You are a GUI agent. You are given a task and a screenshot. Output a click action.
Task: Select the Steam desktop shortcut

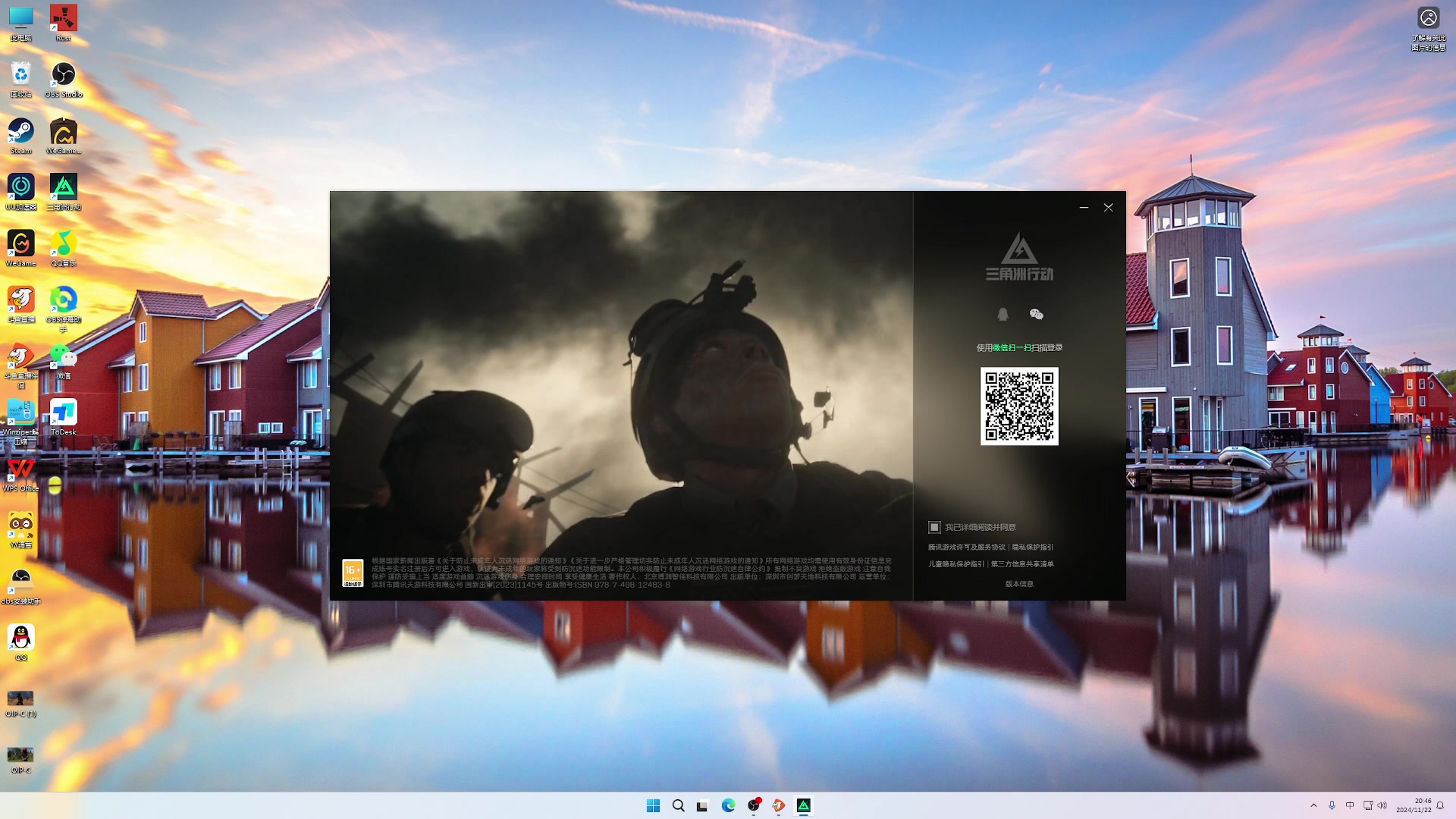pyautogui.click(x=21, y=136)
